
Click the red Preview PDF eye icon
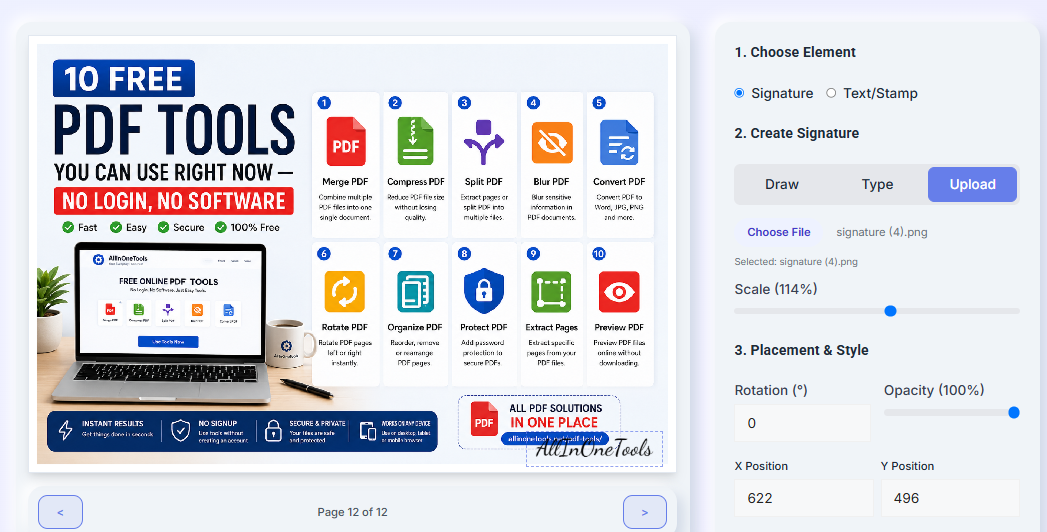click(x=619, y=292)
